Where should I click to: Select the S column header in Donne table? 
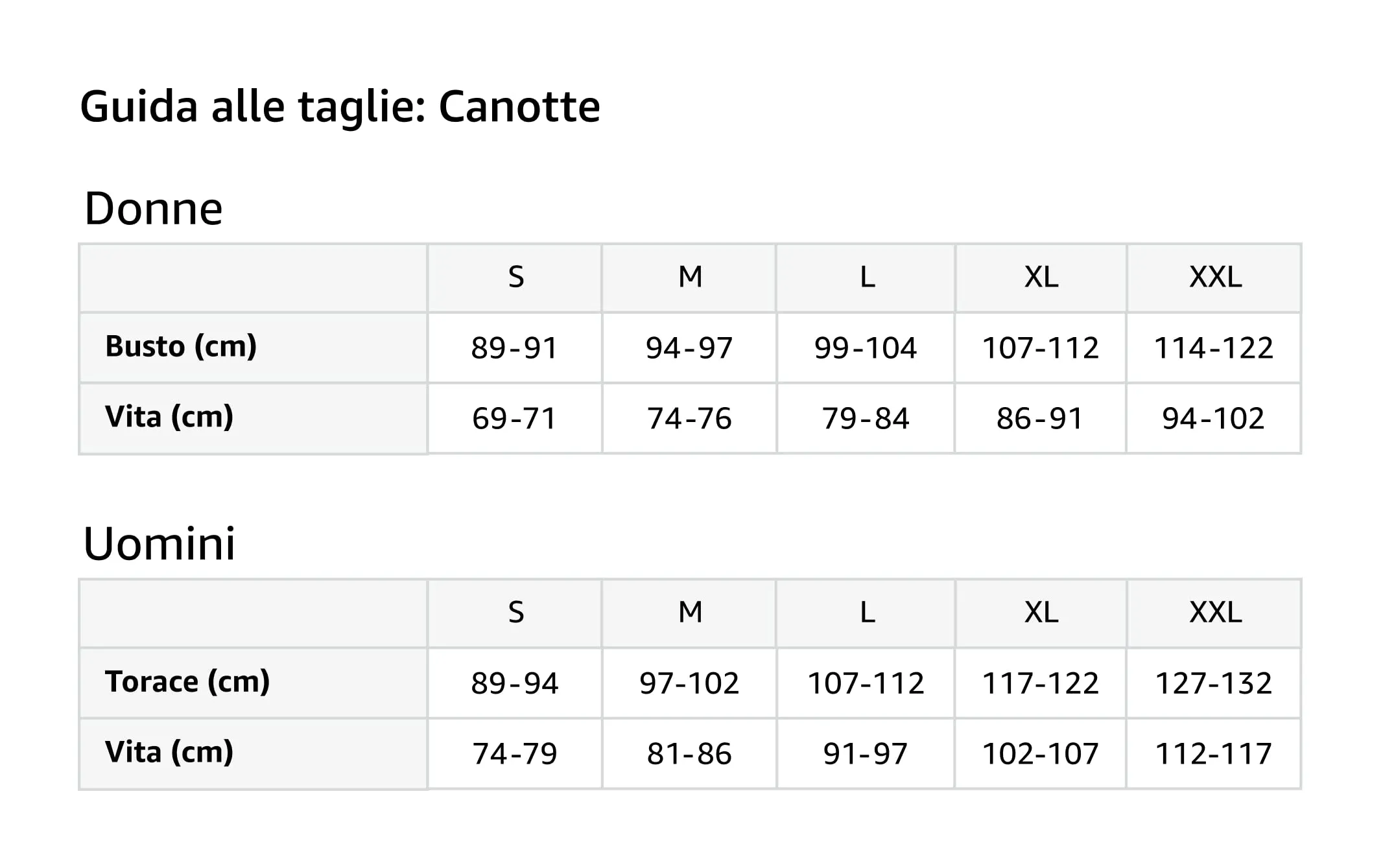pos(515,277)
